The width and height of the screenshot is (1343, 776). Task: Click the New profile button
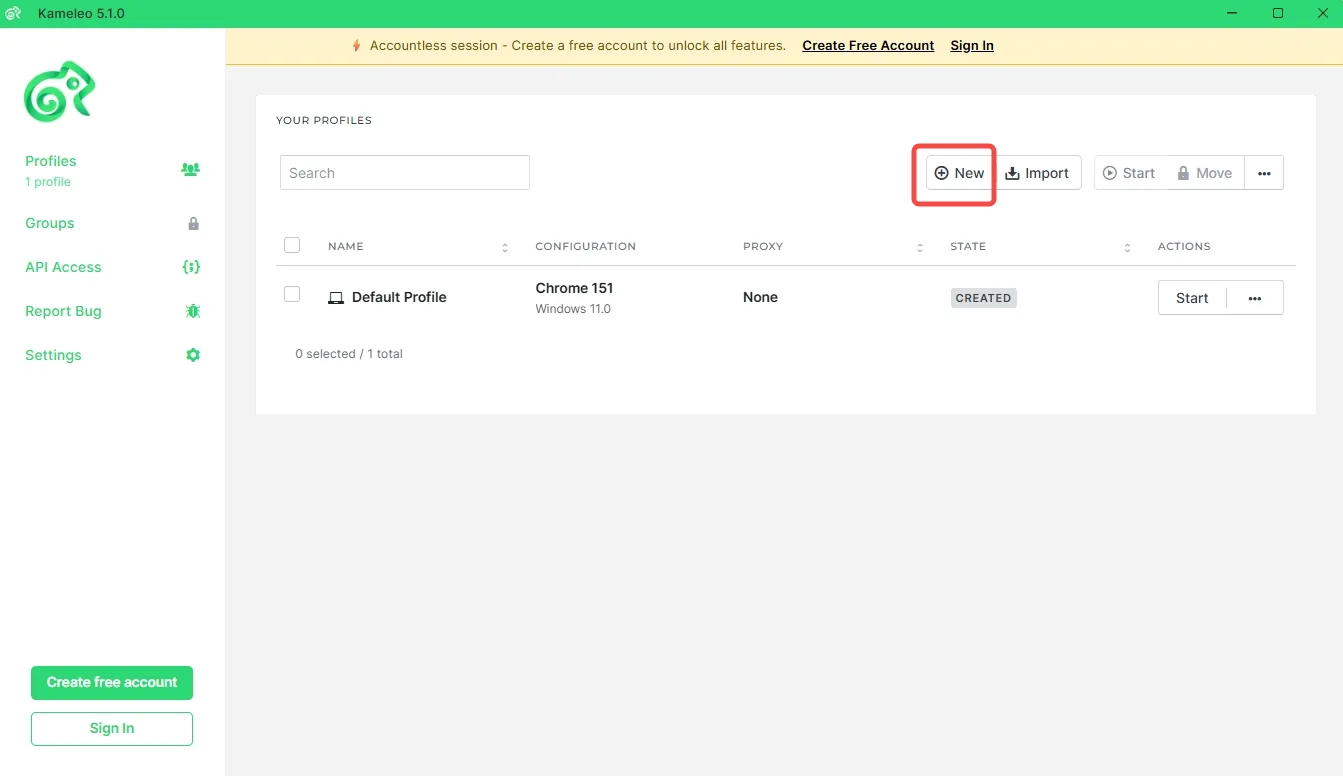point(959,173)
